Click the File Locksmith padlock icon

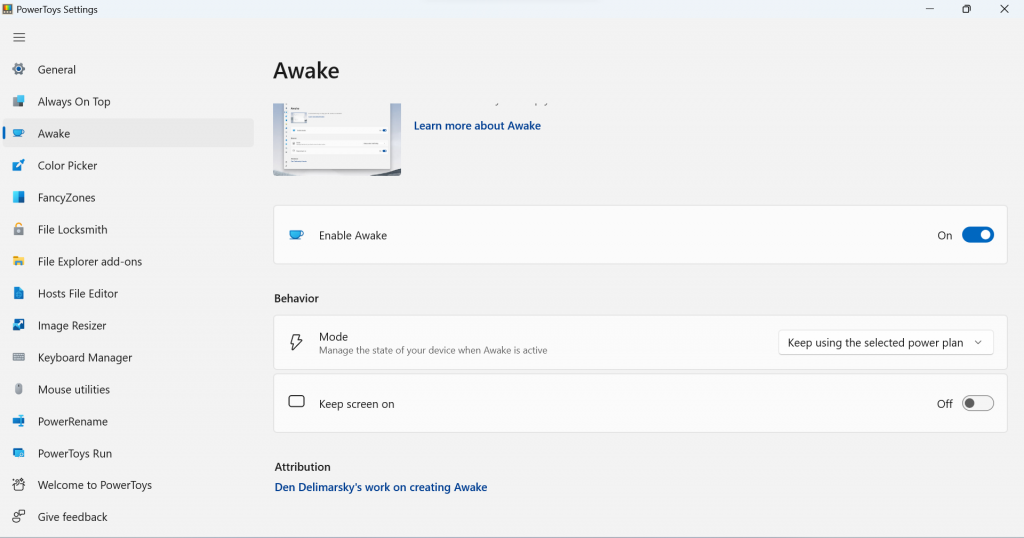pyautogui.click(x=19, y=229)
